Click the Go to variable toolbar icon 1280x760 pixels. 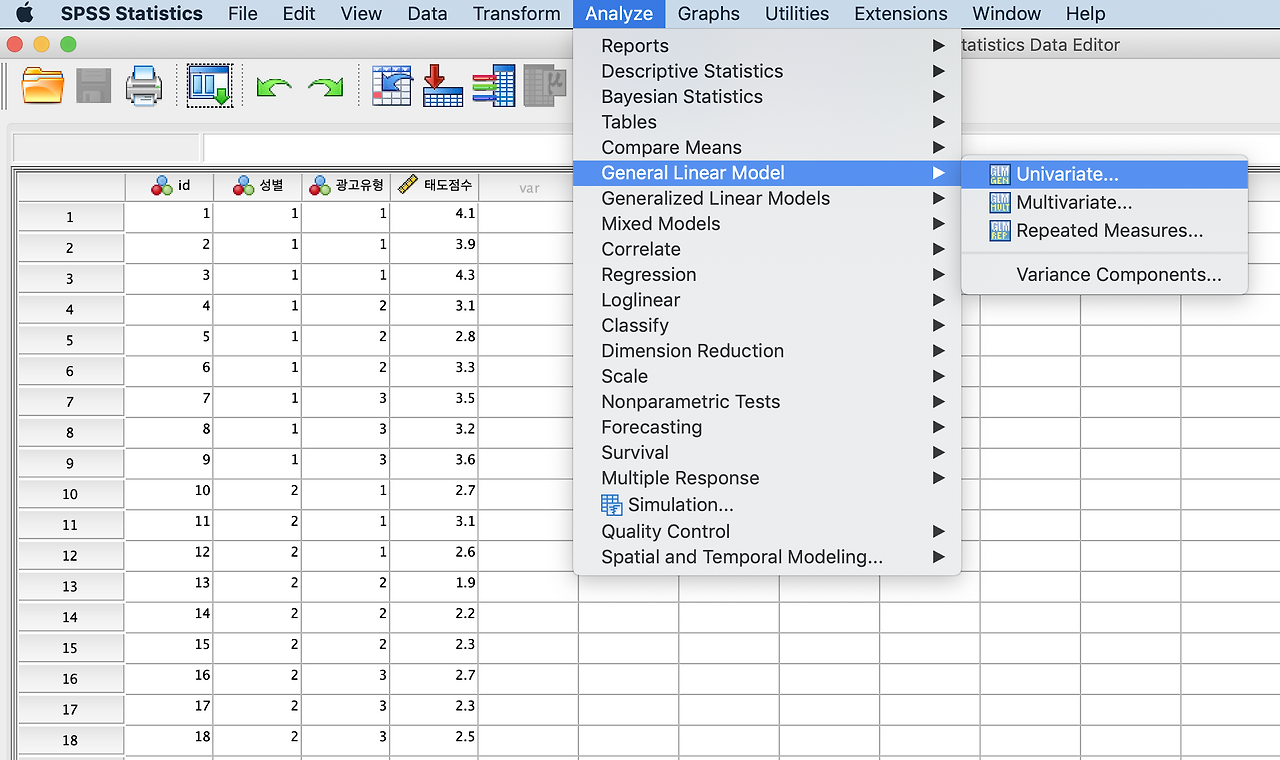pos(443,85)
